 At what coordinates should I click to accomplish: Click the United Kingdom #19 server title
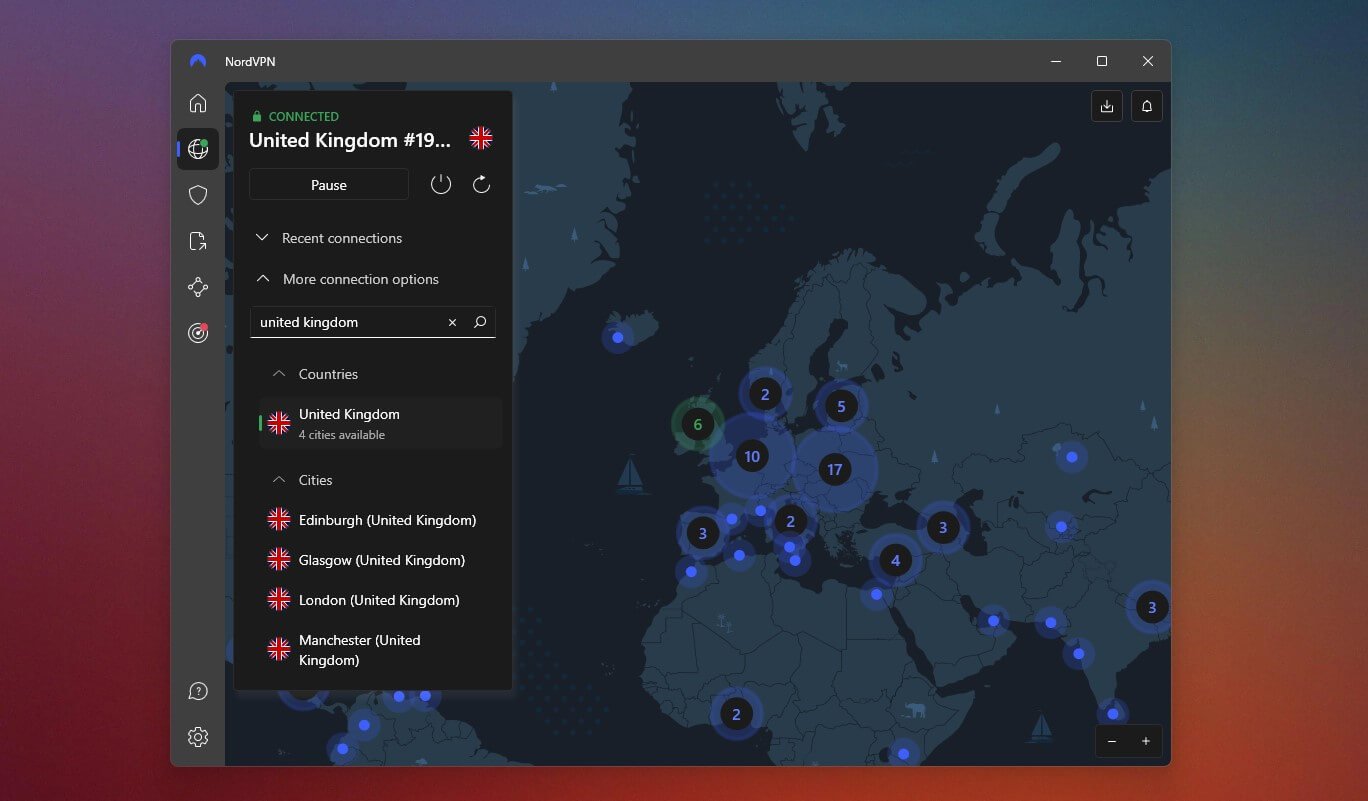click(x=350, y=140)
